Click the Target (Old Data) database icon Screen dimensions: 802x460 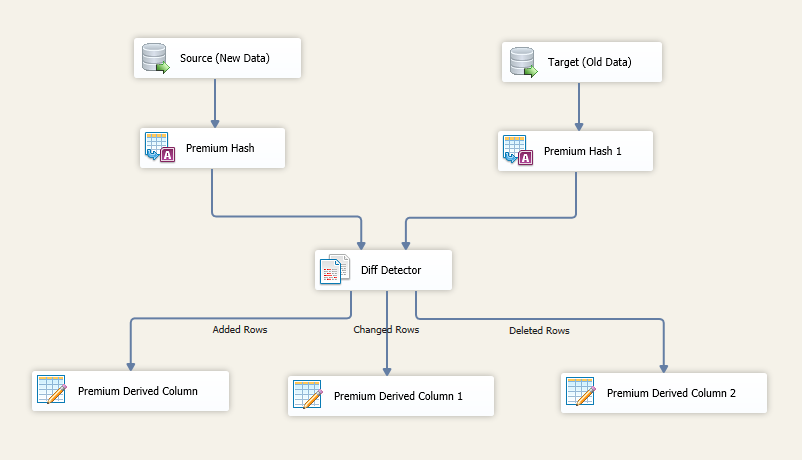[523, 63]
